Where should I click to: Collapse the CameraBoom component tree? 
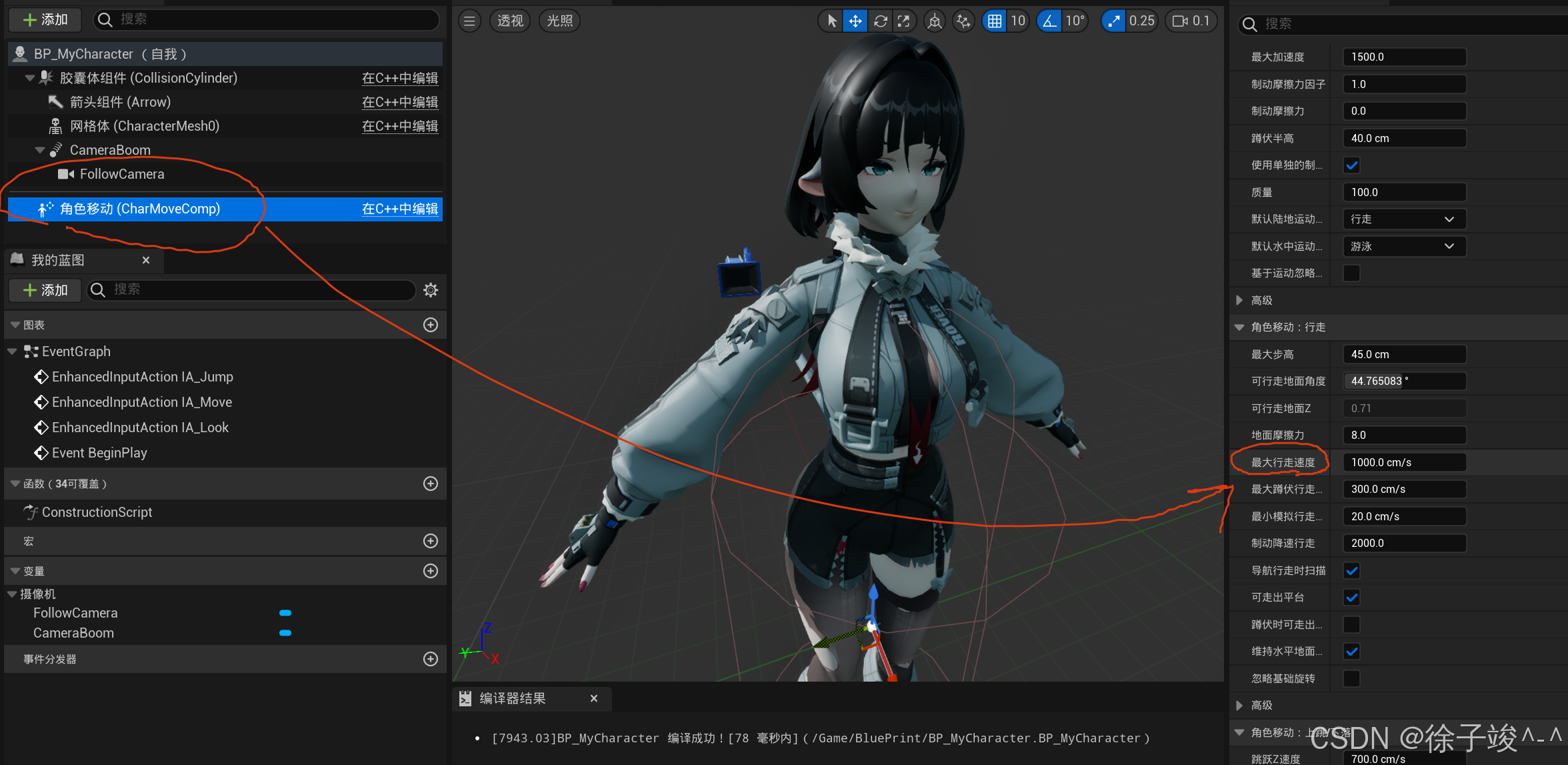(40, 150)
